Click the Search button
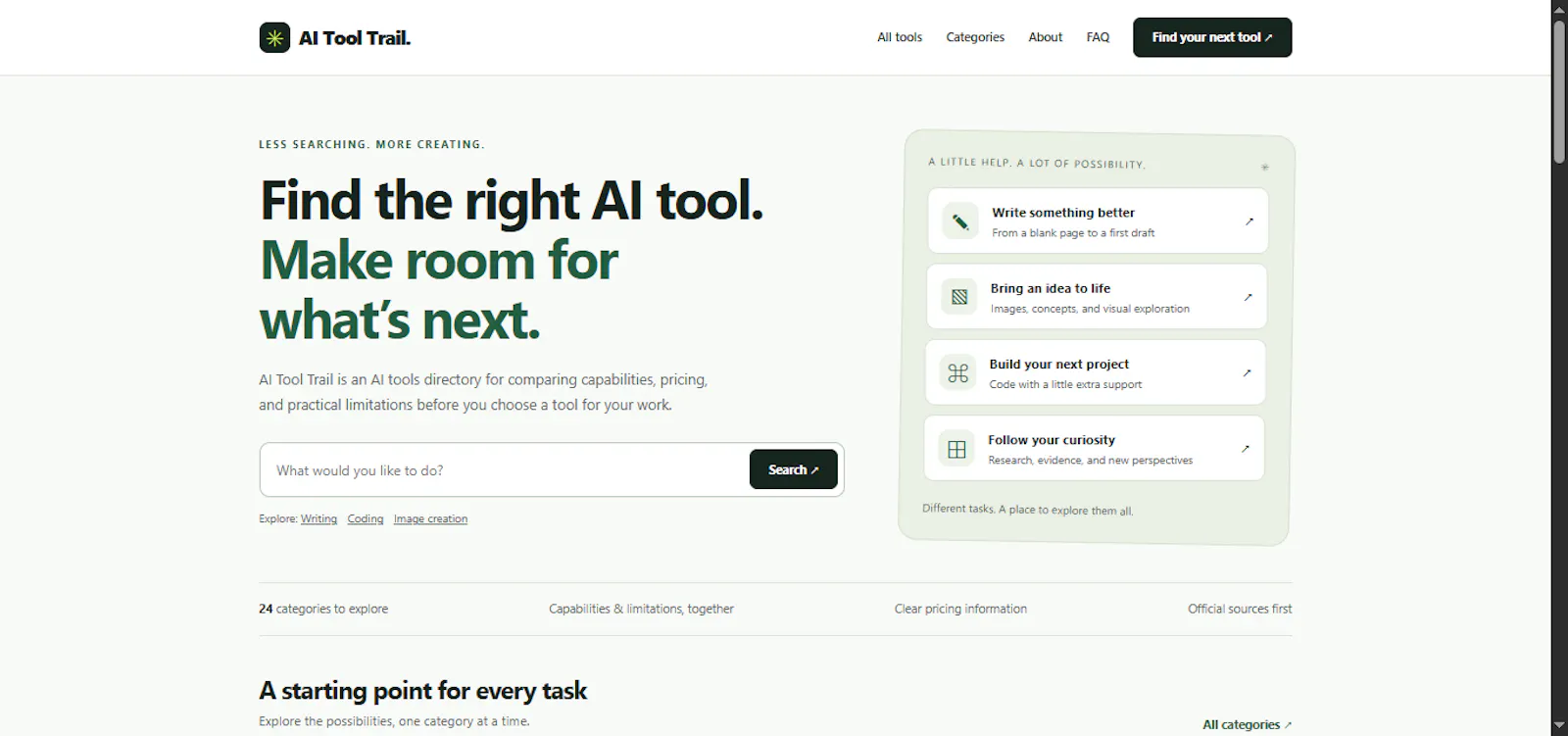Viewport: 1568px width, 736px height. [x=794, y=469]
